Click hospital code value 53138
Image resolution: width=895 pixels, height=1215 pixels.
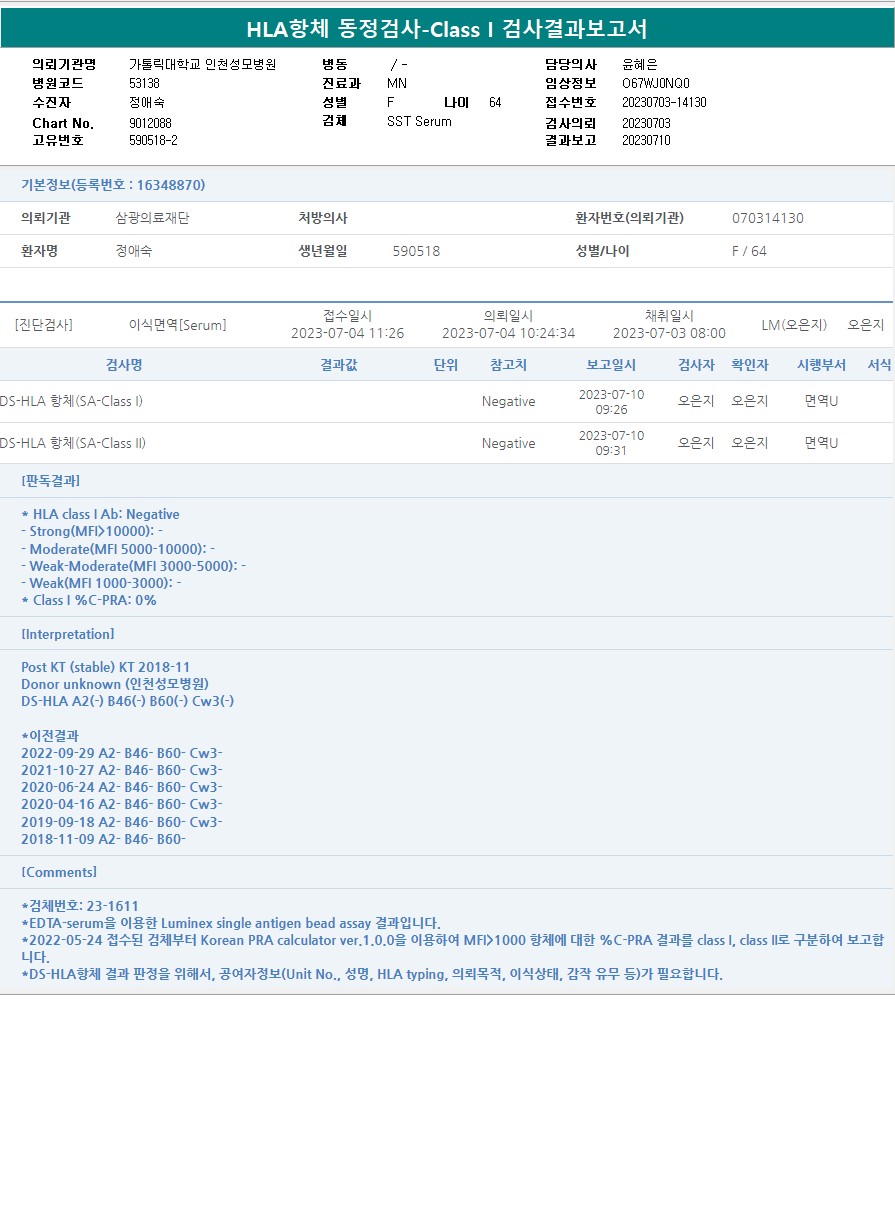[x=144, y=83]
